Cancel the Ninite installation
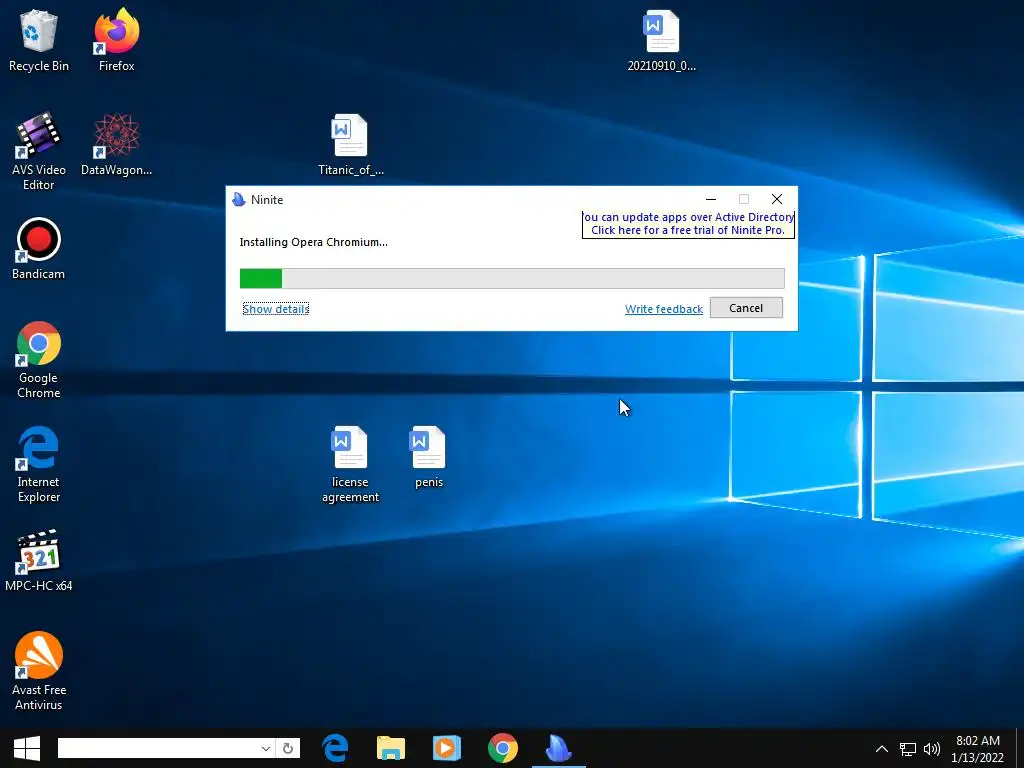Image resolution: width=1024 pixels, height=768 pixels. pyautogui.click(x=746, y=308)
